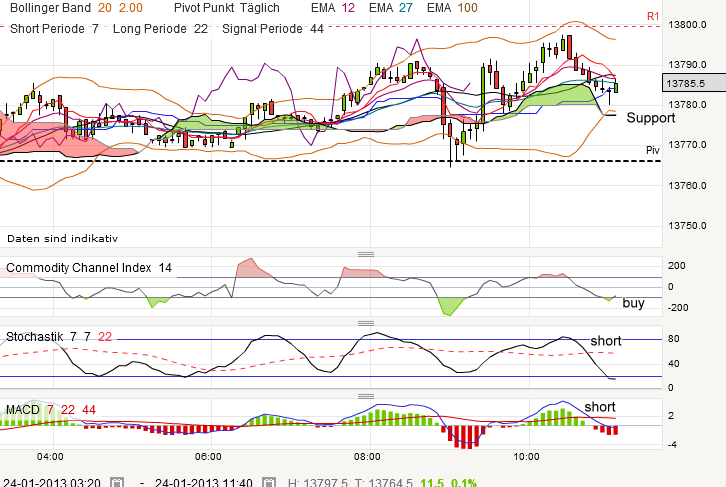The width and height of the screenshot is (726, 487).
Task: Grab the divider handle above Commodity Channel Index
Action: coord(366,254)
